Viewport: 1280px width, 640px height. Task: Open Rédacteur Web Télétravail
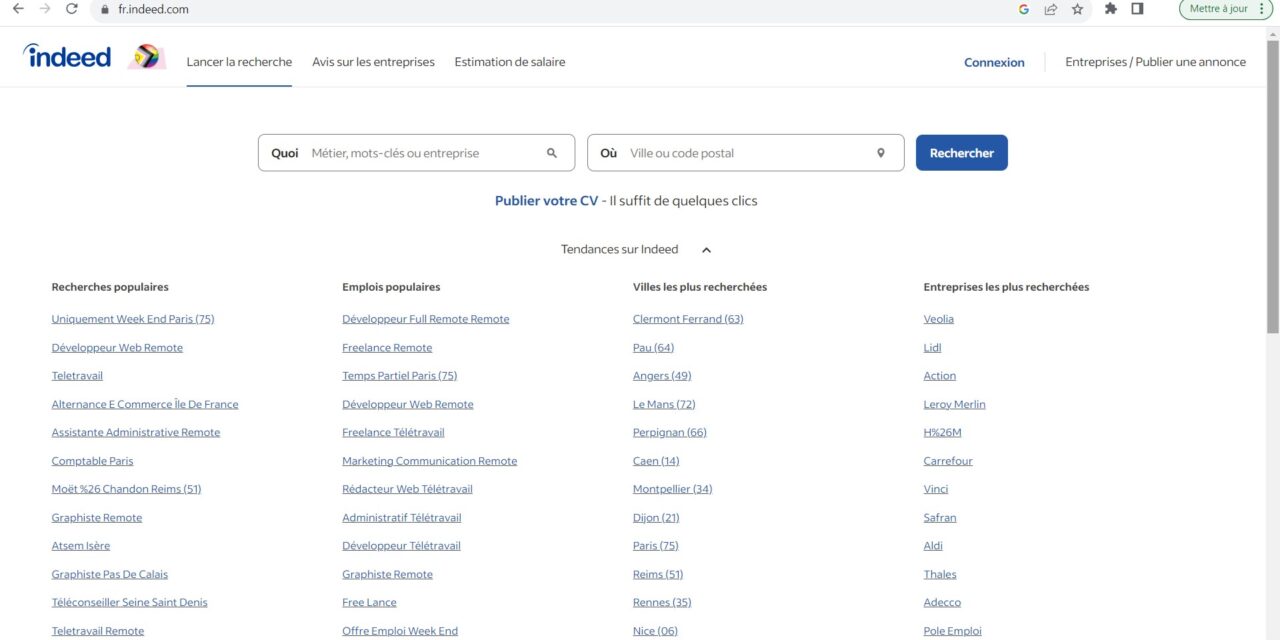tap(407, 489)
